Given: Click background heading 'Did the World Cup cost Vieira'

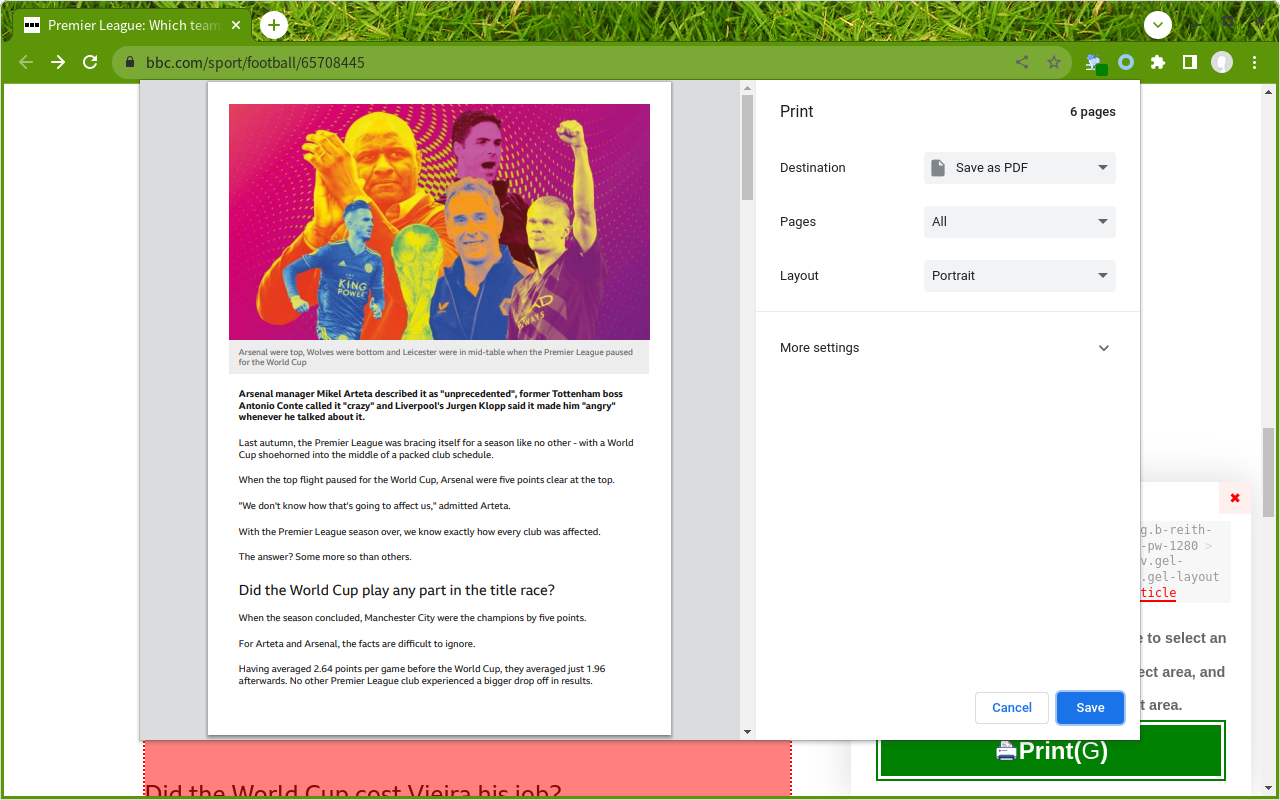Looking at the screenshot, I should click(x=353, y=790).
